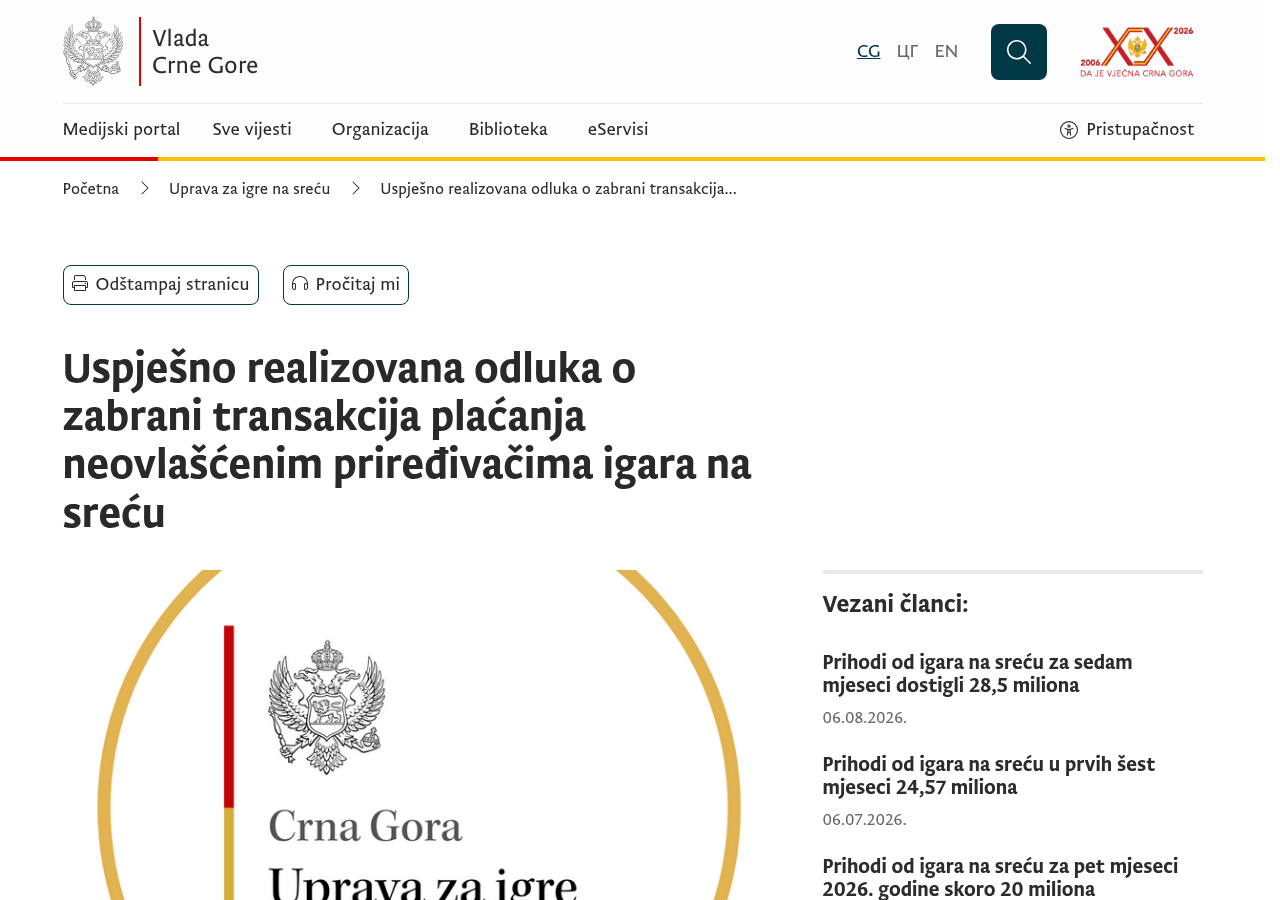Click Vlada Crne Gore site title
The width and height of the screenshot is (1280, 900).
205,52
